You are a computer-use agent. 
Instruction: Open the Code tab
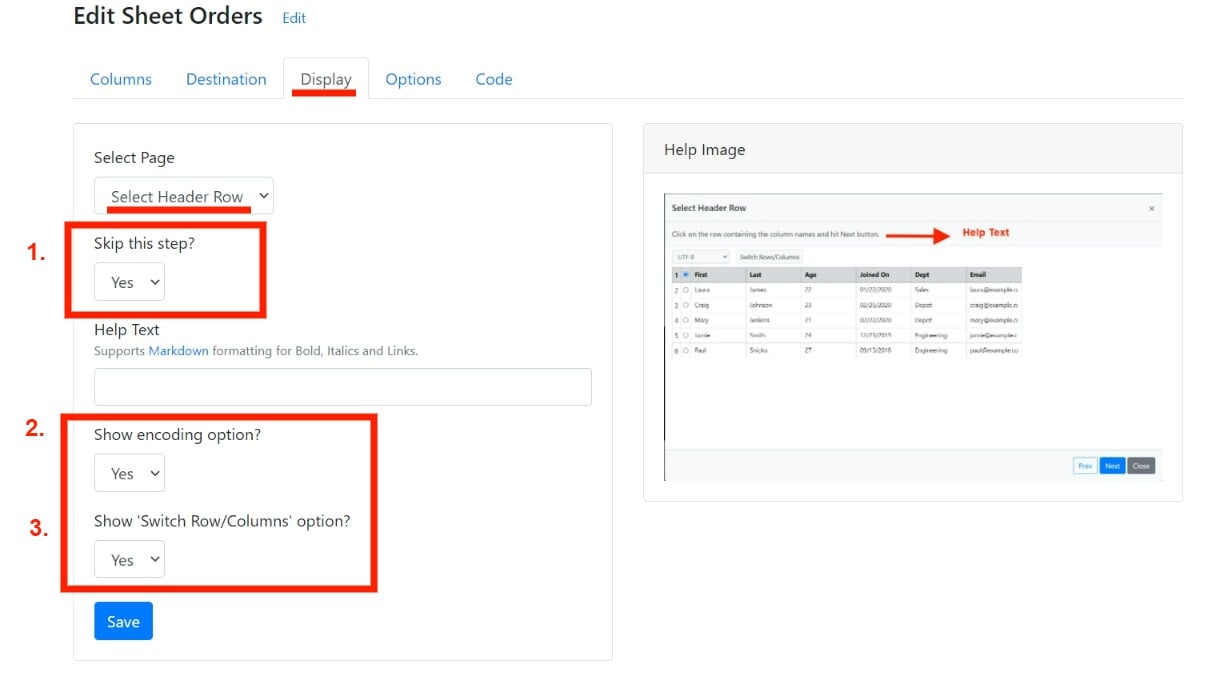pos(494,79)
